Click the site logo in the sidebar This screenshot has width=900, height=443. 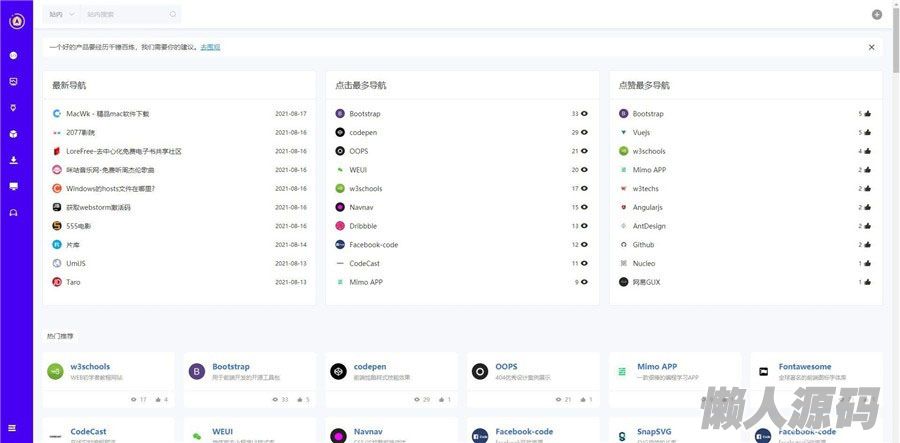coord(17,21)
